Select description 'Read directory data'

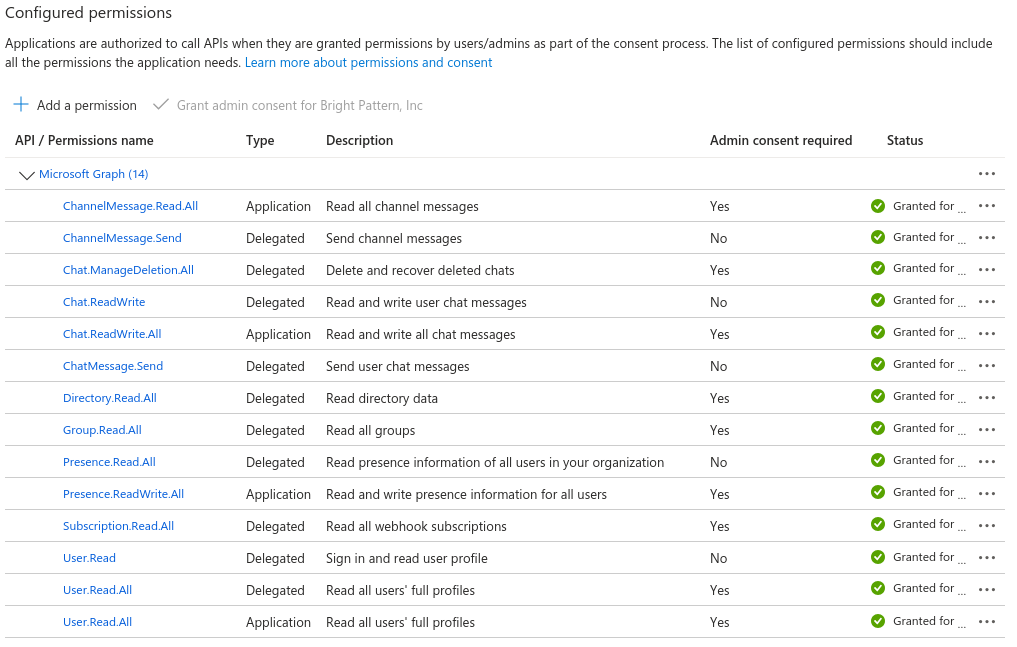pyautogui.click(x=382, y=398)
